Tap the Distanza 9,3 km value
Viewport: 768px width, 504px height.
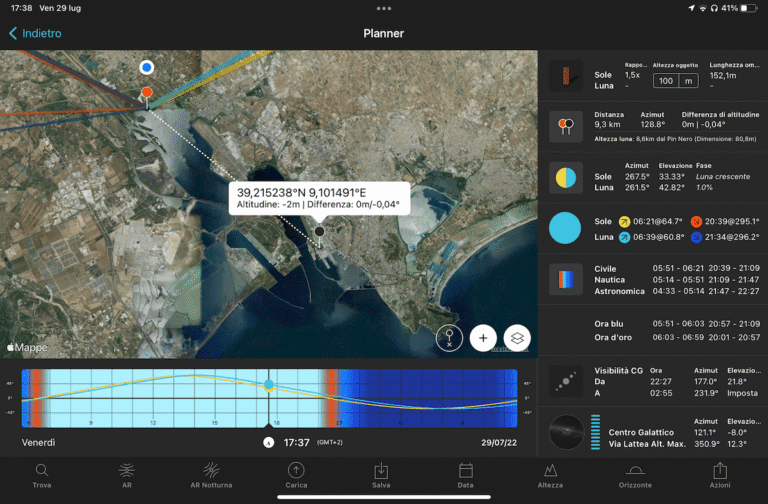[607, 124]
